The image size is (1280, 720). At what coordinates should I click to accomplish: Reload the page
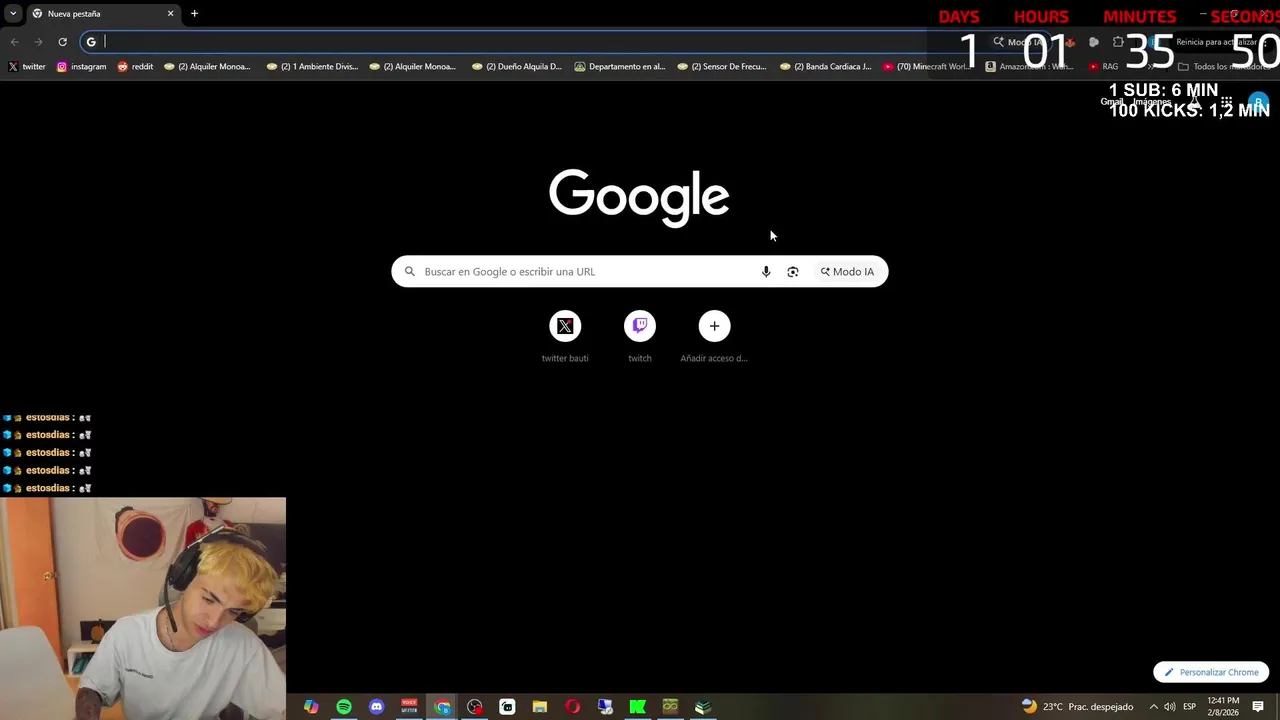[62, 42]
